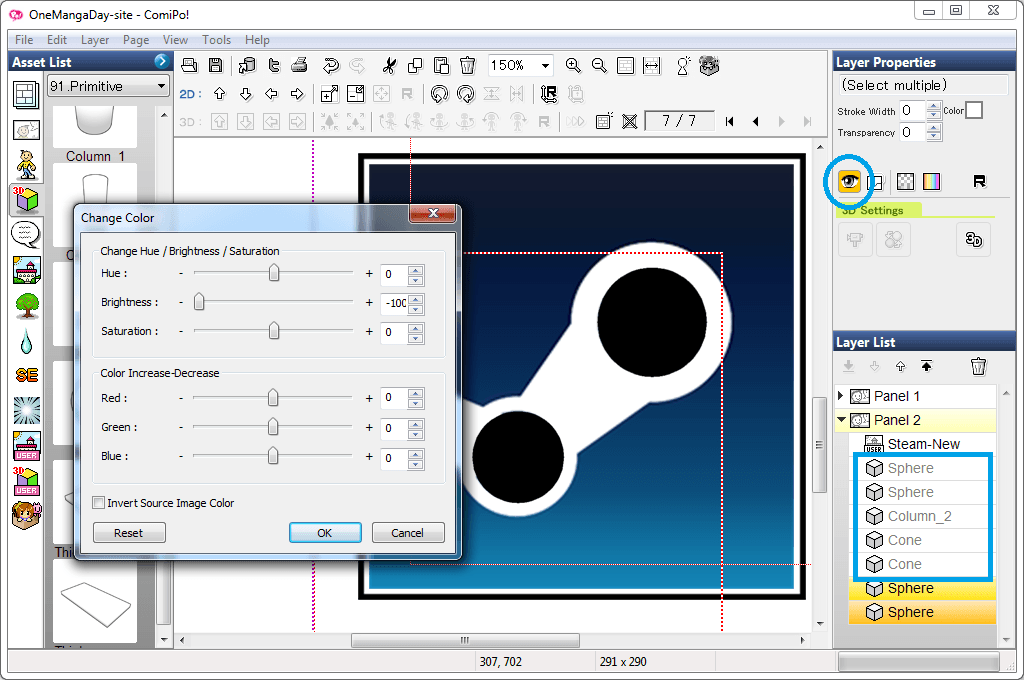Viewport: 1024px width, 680px height.
Task: Open the stroke Color swatch
Action: [974, 110]
